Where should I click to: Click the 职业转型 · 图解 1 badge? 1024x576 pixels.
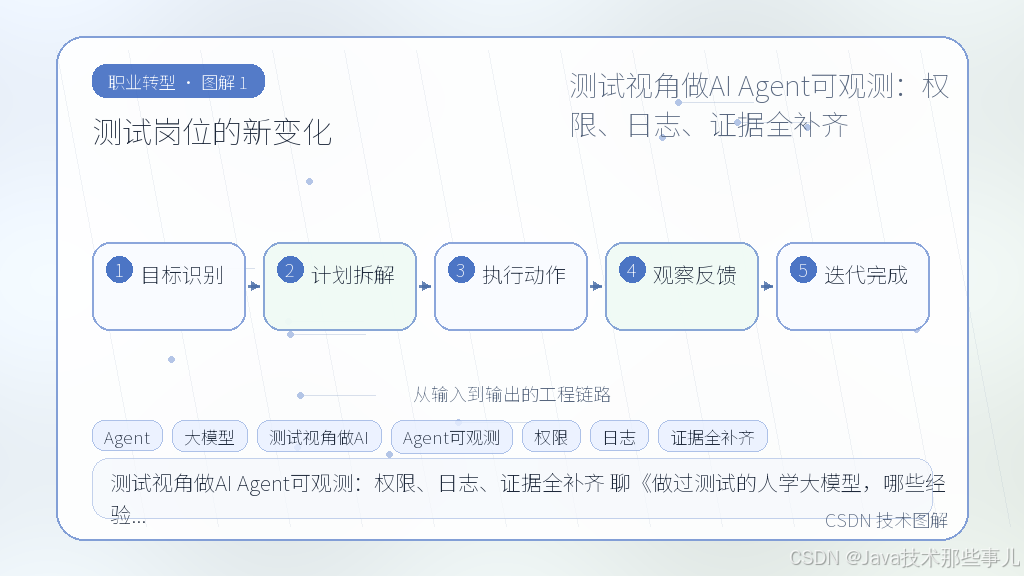click(178, 82)
